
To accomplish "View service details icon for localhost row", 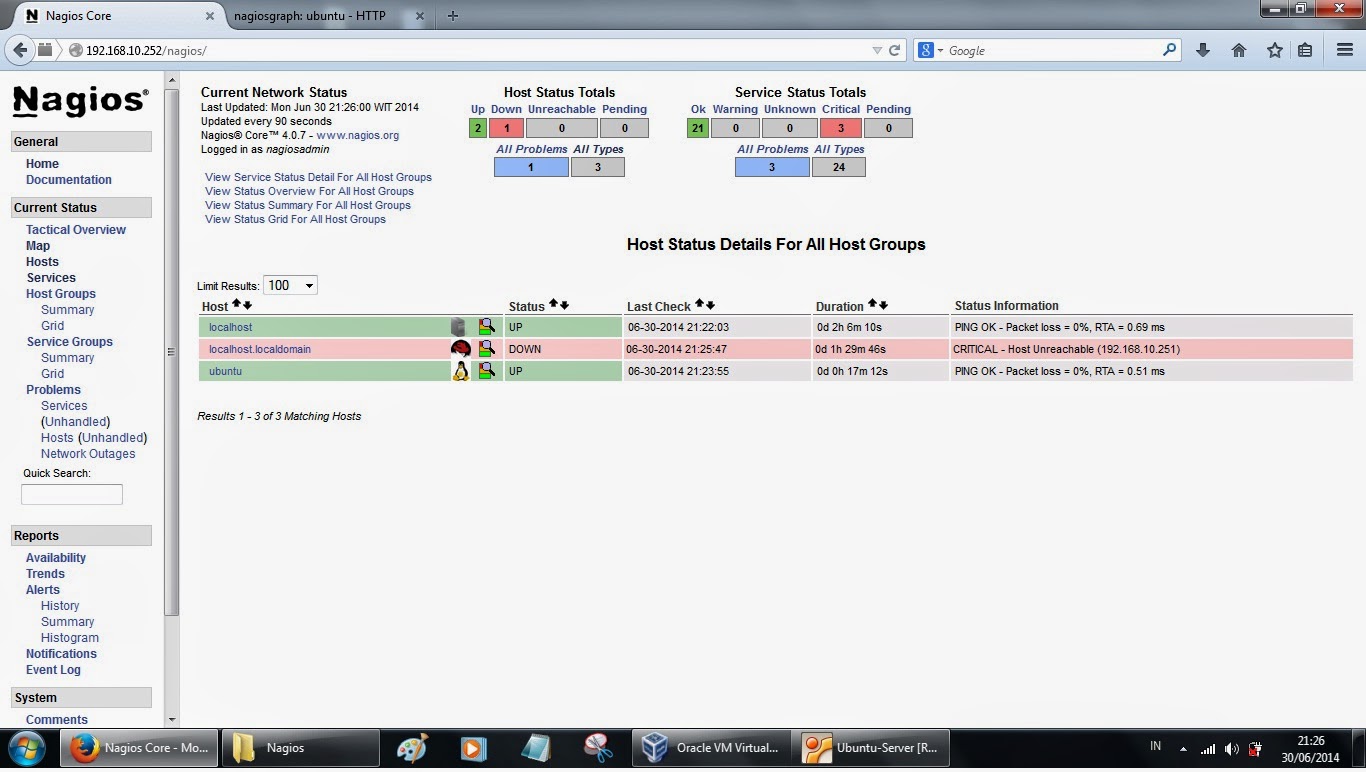I will point(486,327).
